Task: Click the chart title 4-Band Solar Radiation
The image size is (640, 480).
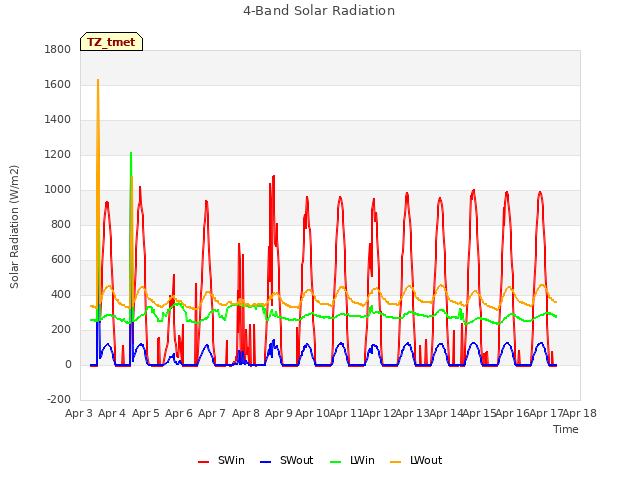Action: 319,11
